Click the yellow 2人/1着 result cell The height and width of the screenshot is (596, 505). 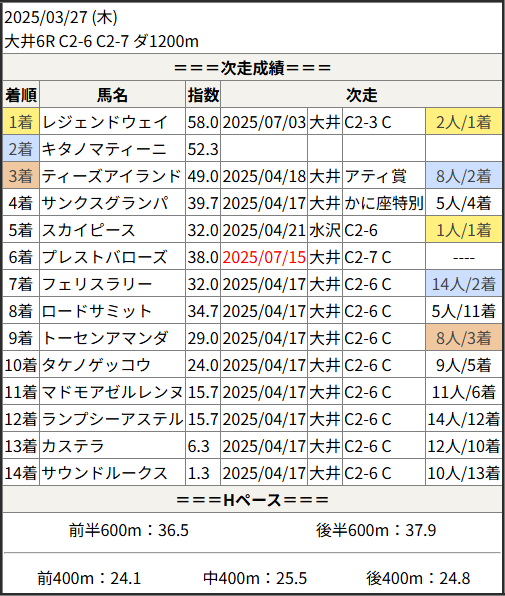[x=464, y=122]
